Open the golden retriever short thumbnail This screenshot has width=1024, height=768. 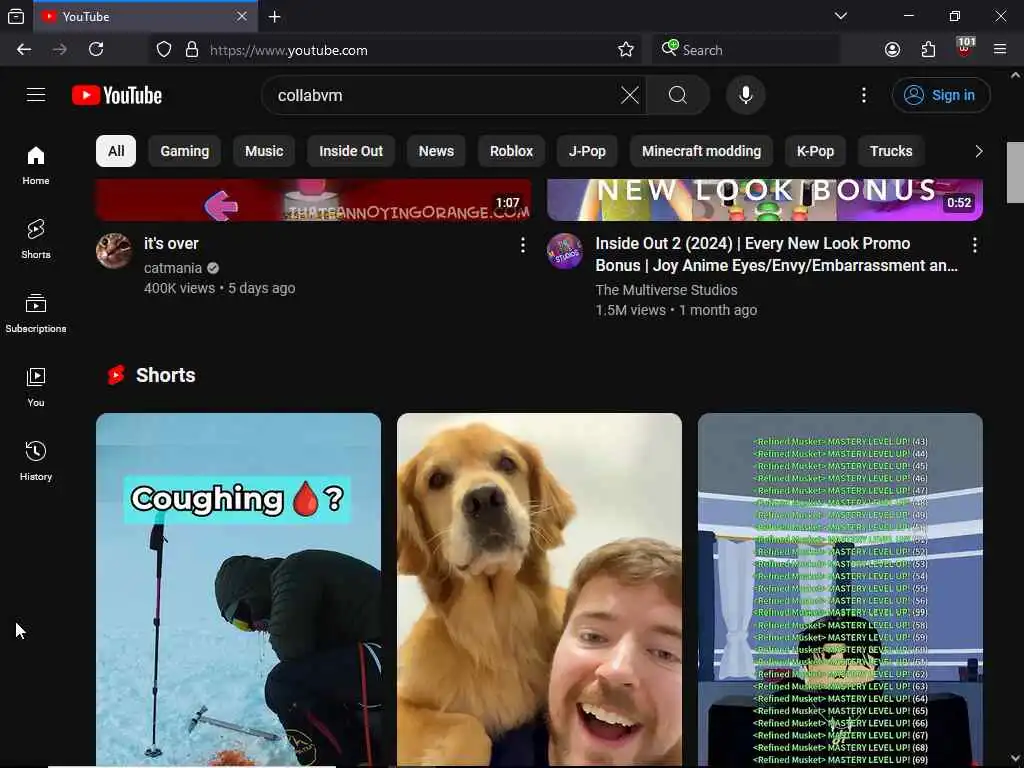coord(539,589)
